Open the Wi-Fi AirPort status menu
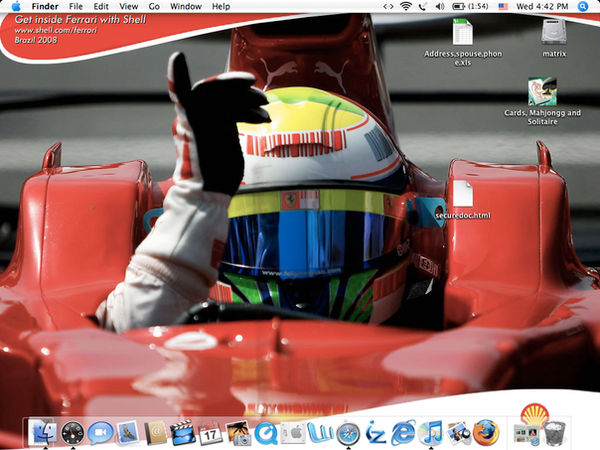 click(406, 6)
